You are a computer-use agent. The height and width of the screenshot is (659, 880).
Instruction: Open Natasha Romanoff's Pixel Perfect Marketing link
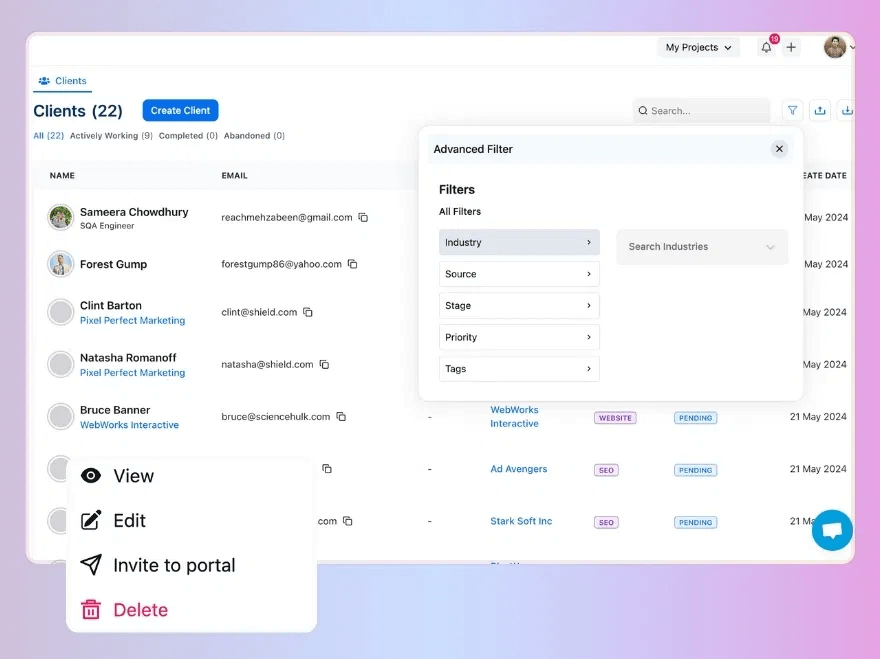[132, 373]
